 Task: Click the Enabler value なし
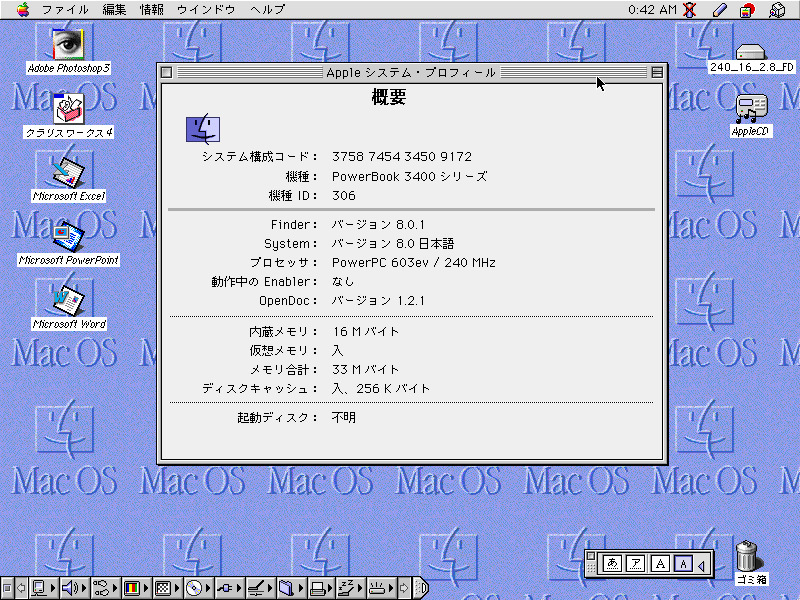[342, 282]
